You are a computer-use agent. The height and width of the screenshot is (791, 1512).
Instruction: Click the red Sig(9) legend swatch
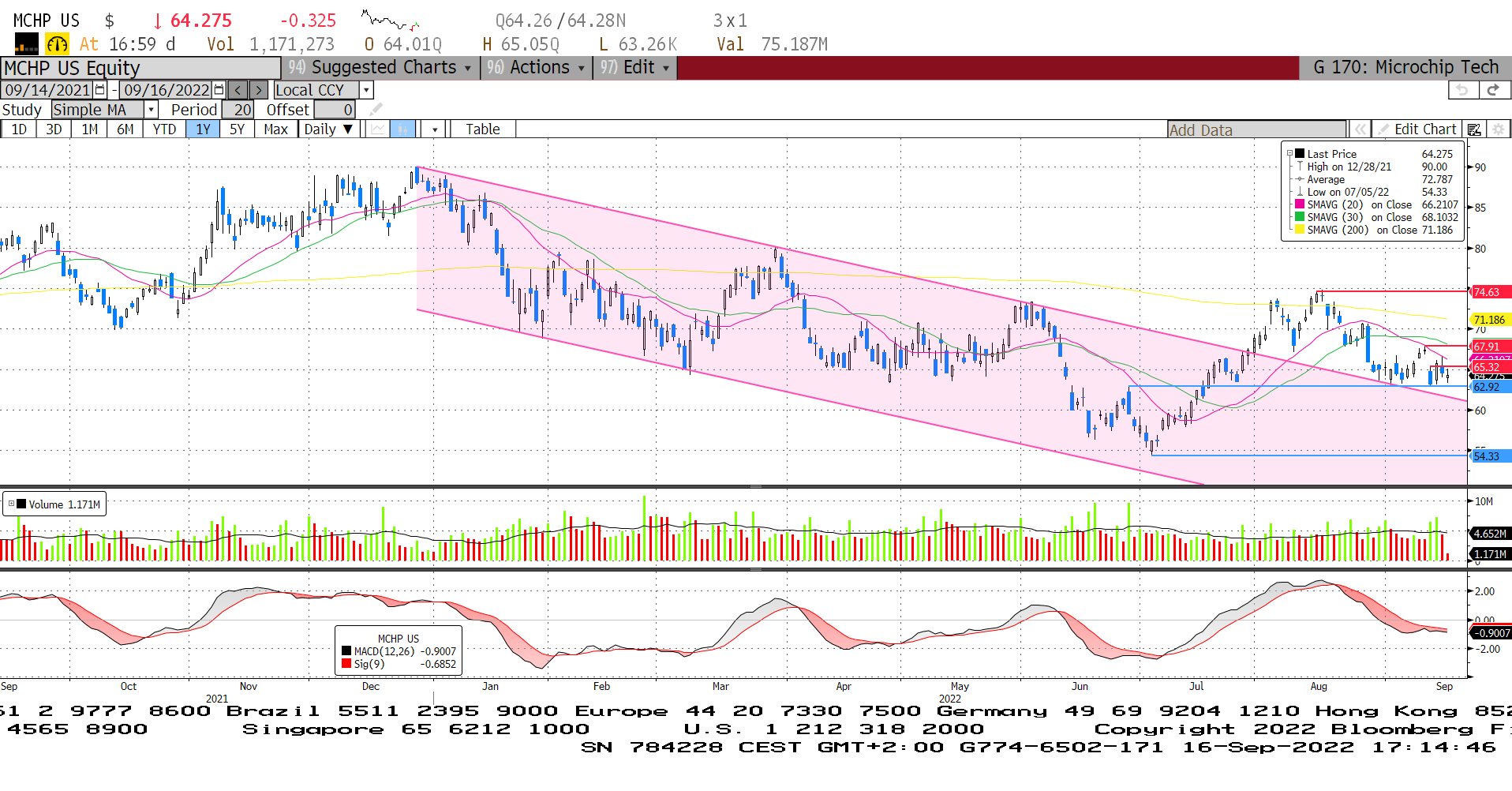(x=346, y=664)
